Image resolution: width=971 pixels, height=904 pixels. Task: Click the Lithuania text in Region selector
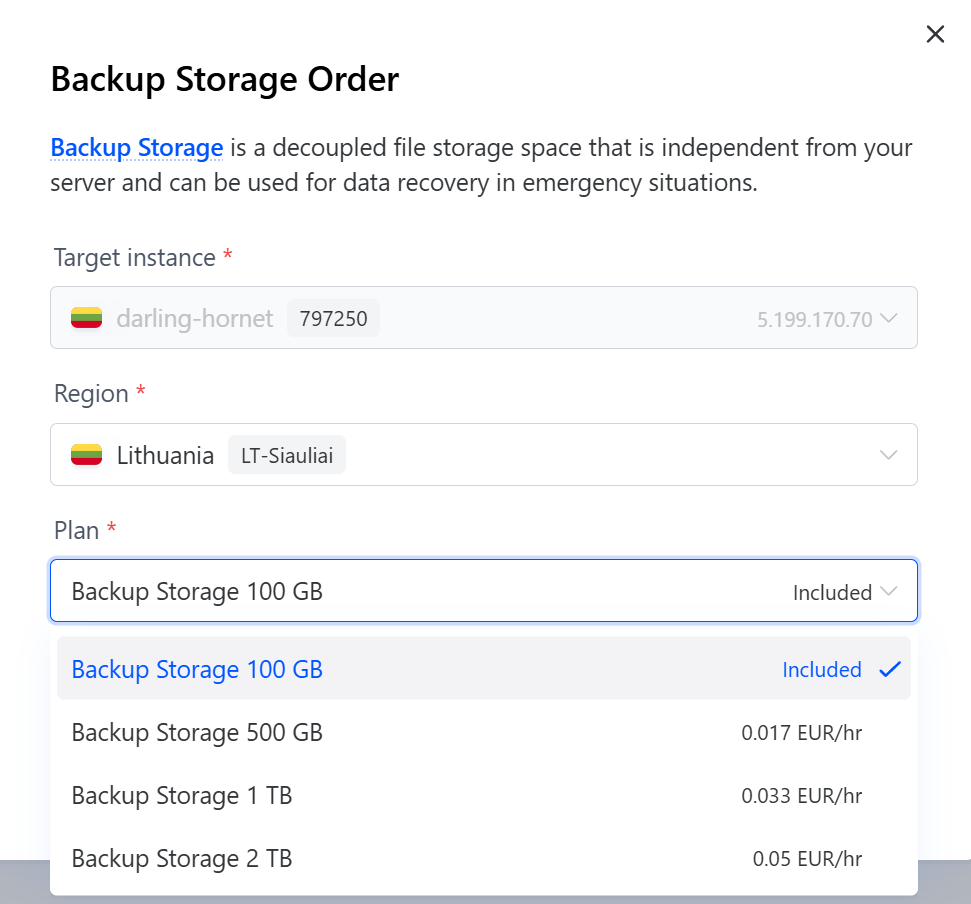click(165, 456)
